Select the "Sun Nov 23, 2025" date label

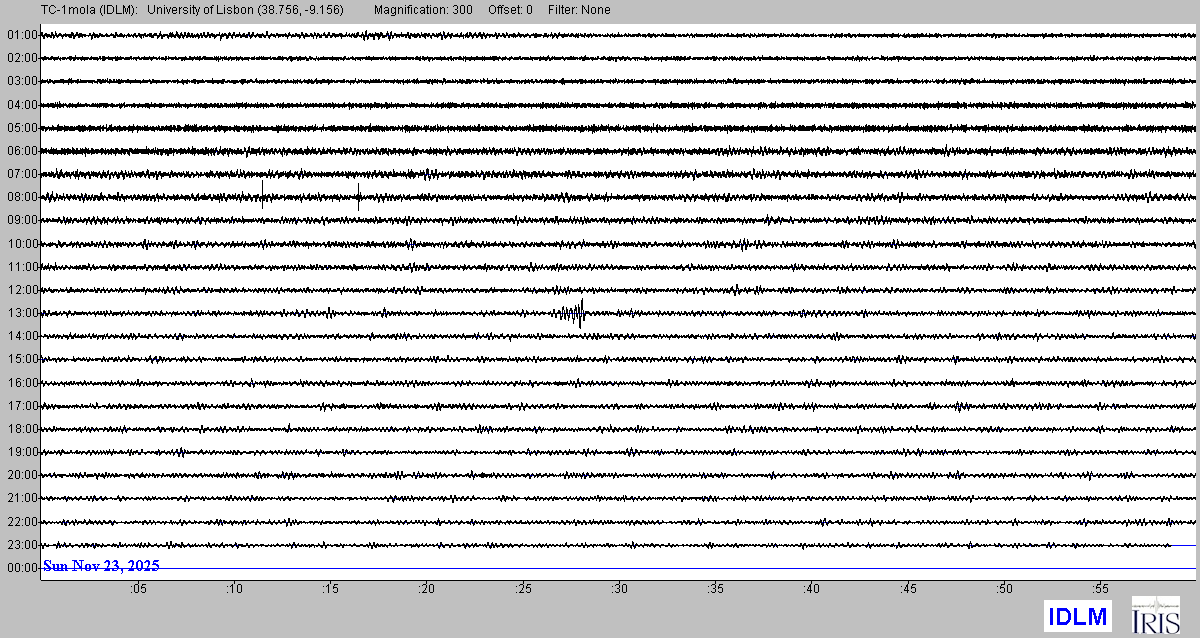[101, 567]
